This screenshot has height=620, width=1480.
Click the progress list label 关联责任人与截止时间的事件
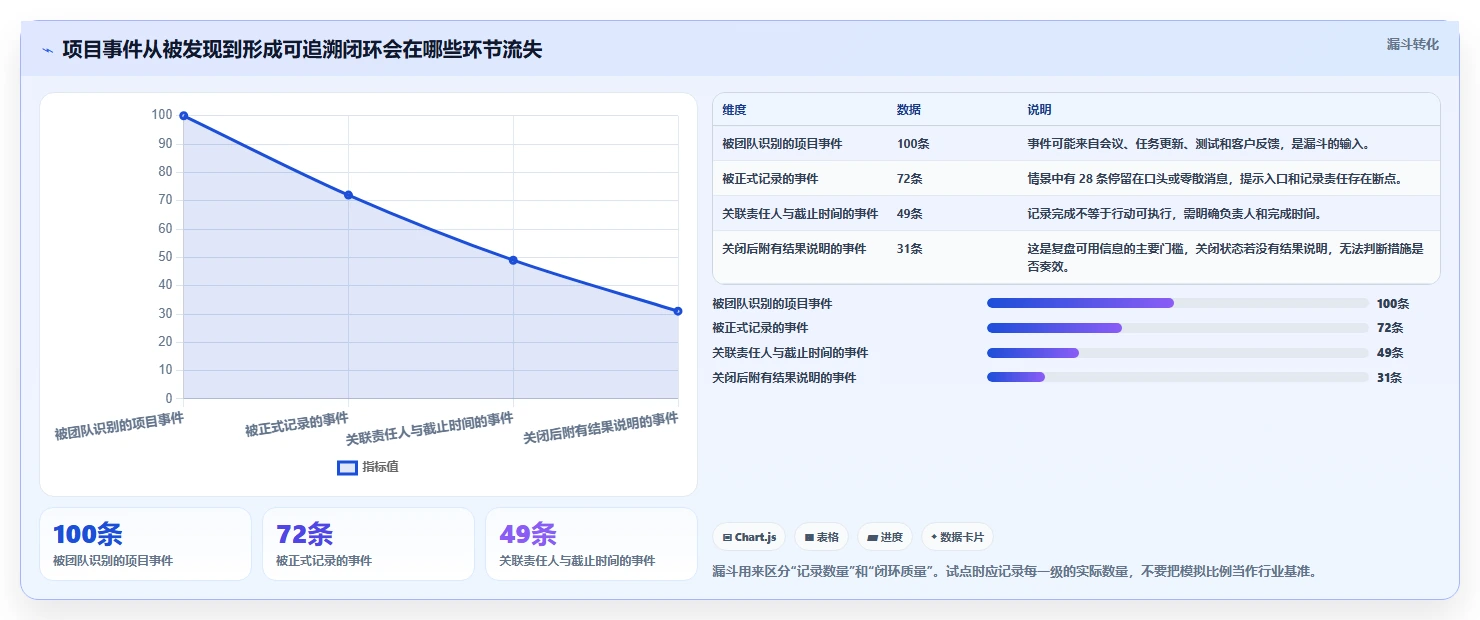[x=790, y=353]
